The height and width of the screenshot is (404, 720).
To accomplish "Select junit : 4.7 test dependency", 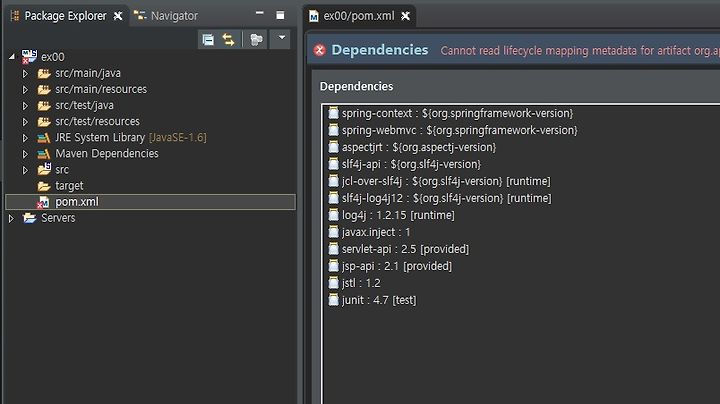I will point(379,300).
